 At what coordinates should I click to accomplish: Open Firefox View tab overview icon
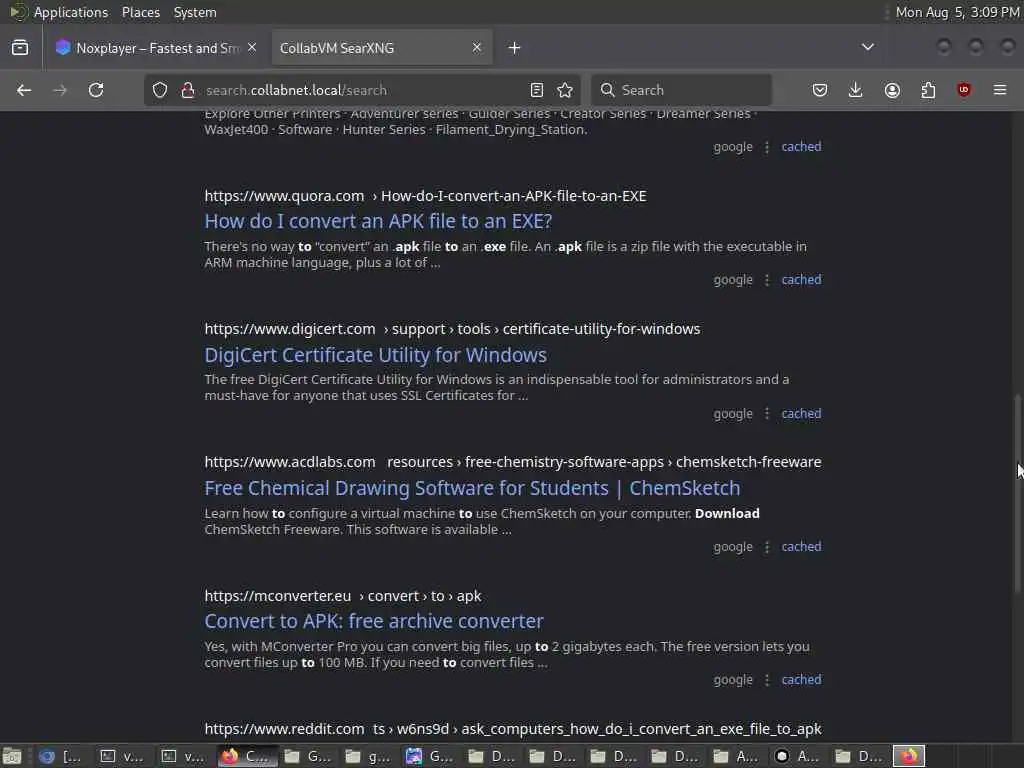(x=20, y=48)
